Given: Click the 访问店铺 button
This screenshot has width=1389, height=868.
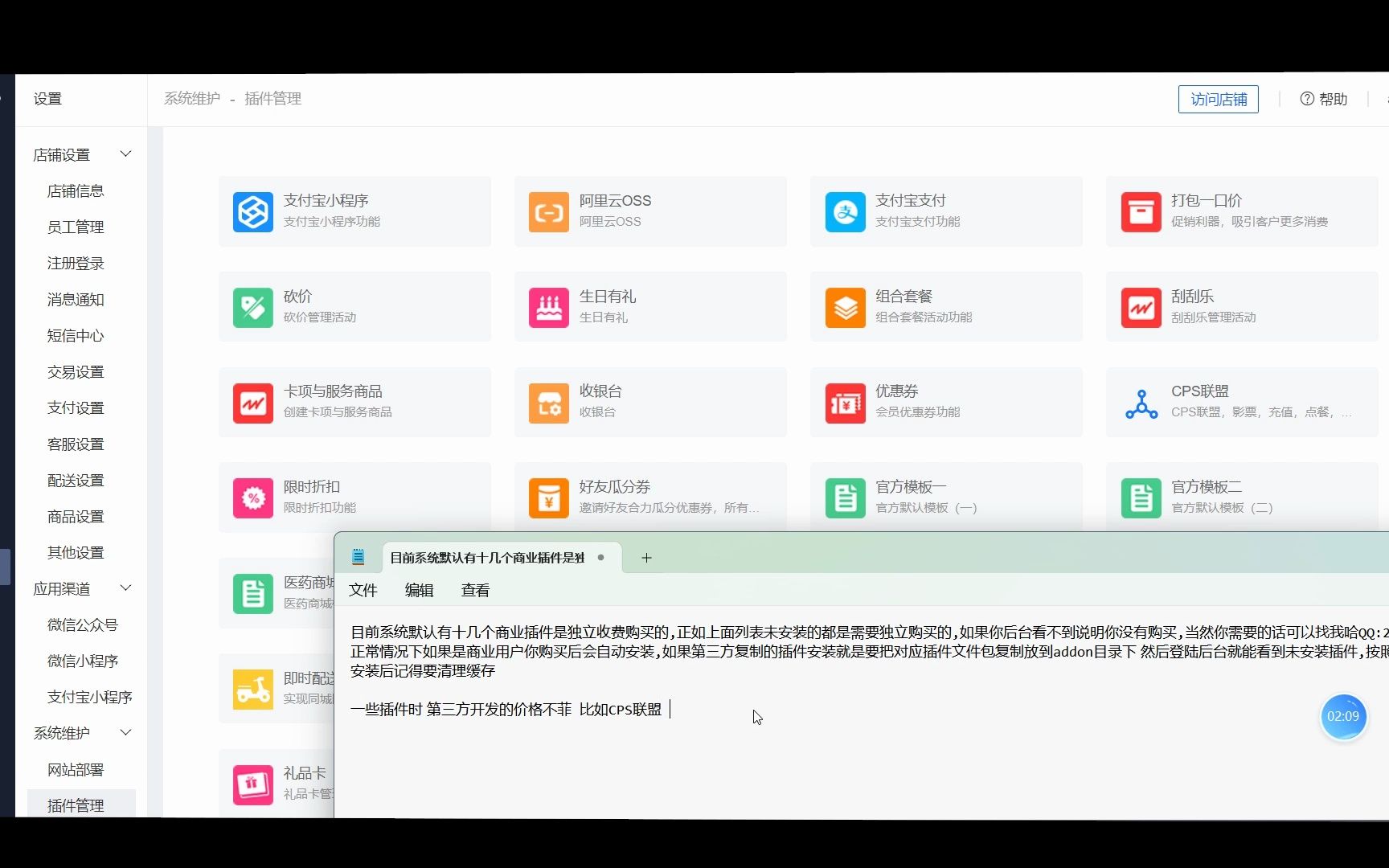Looking at the screenshot, I should [x=1219, y=99].
